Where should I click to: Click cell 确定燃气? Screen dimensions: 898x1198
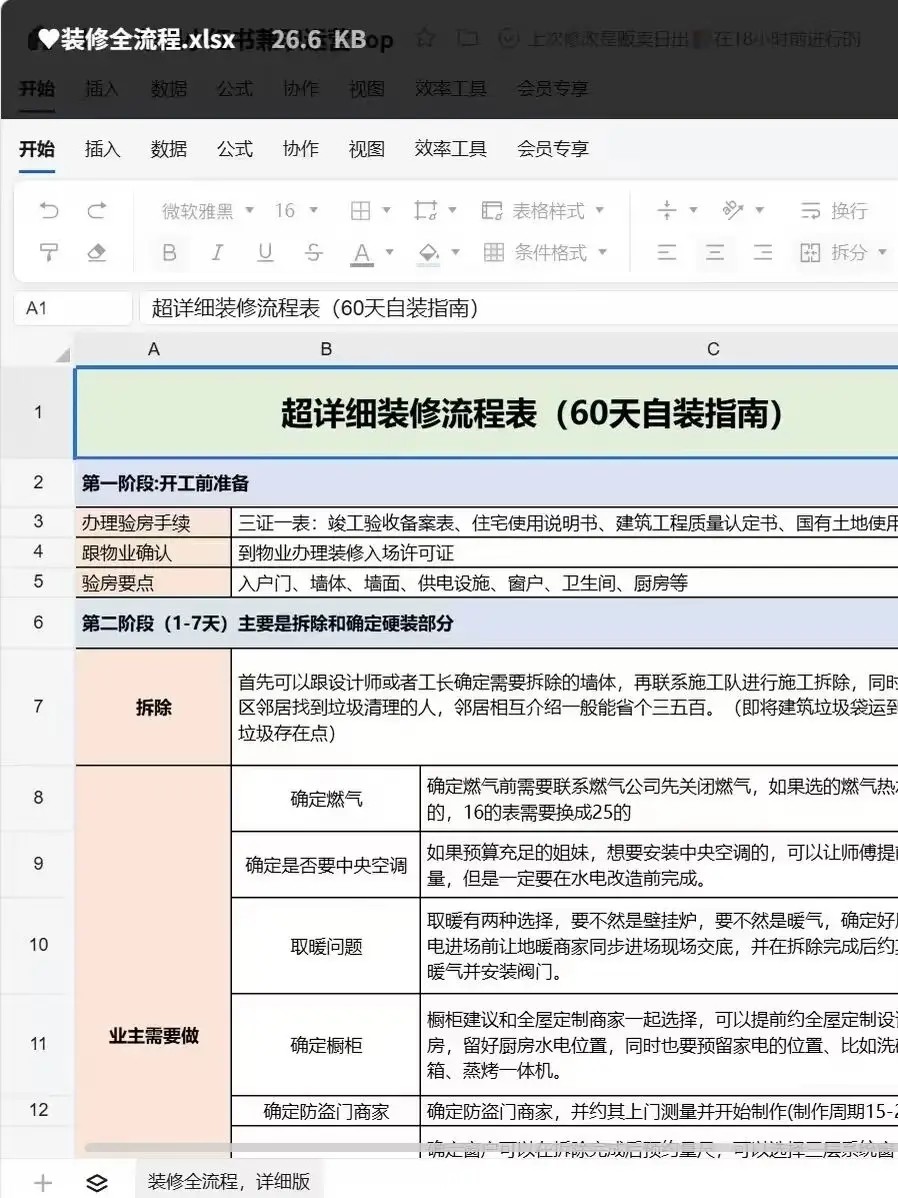pos(326,799)
